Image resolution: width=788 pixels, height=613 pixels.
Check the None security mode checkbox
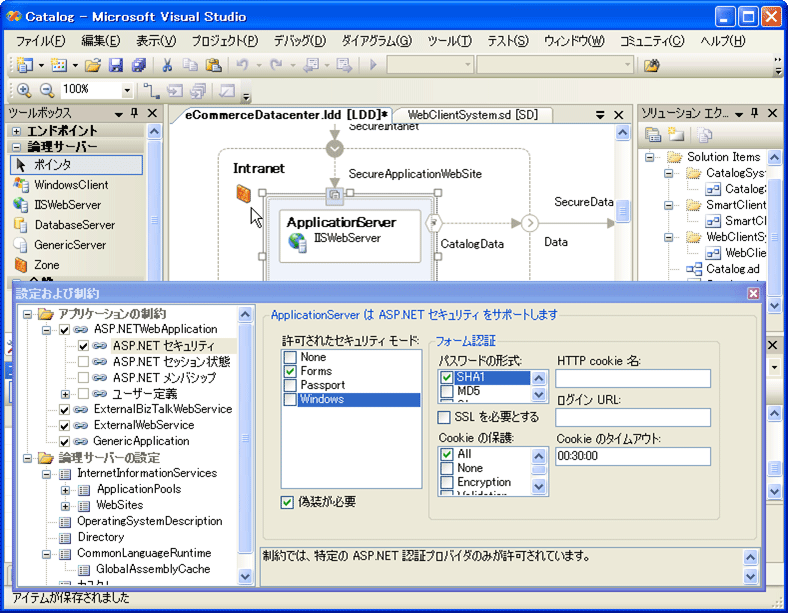tap(290, 357)
